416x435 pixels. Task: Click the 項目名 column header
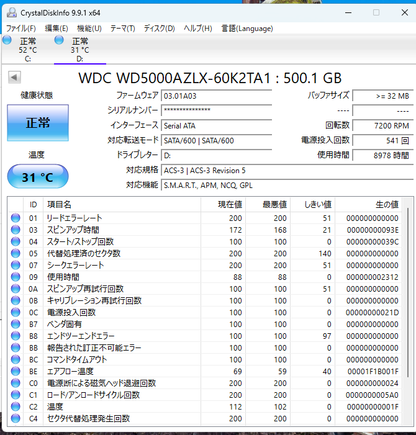[x=122, y=205]
